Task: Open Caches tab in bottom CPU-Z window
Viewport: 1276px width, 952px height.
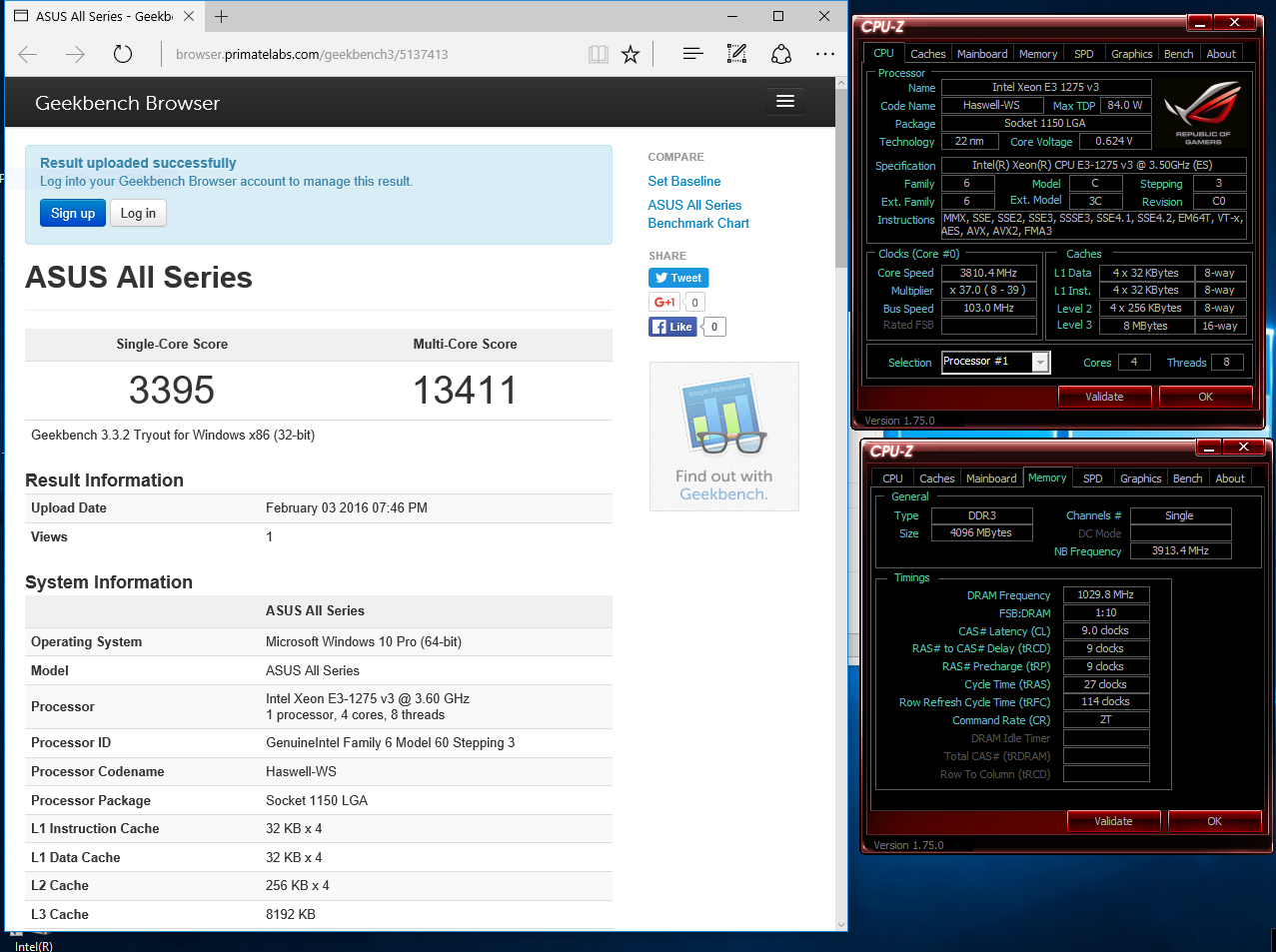Action: [936, 478]
